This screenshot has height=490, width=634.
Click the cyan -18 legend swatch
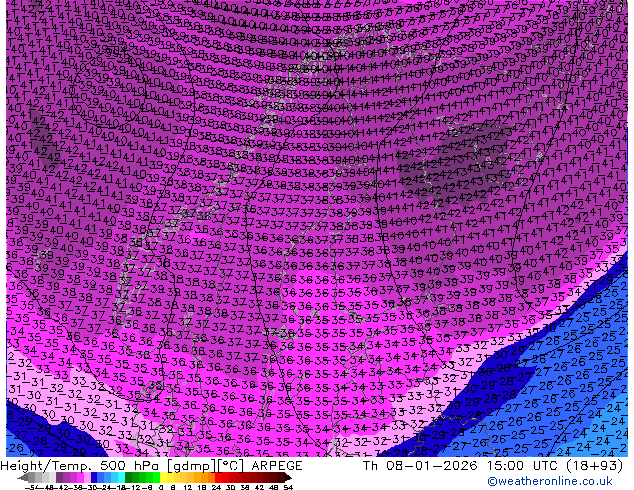point(122,477)
